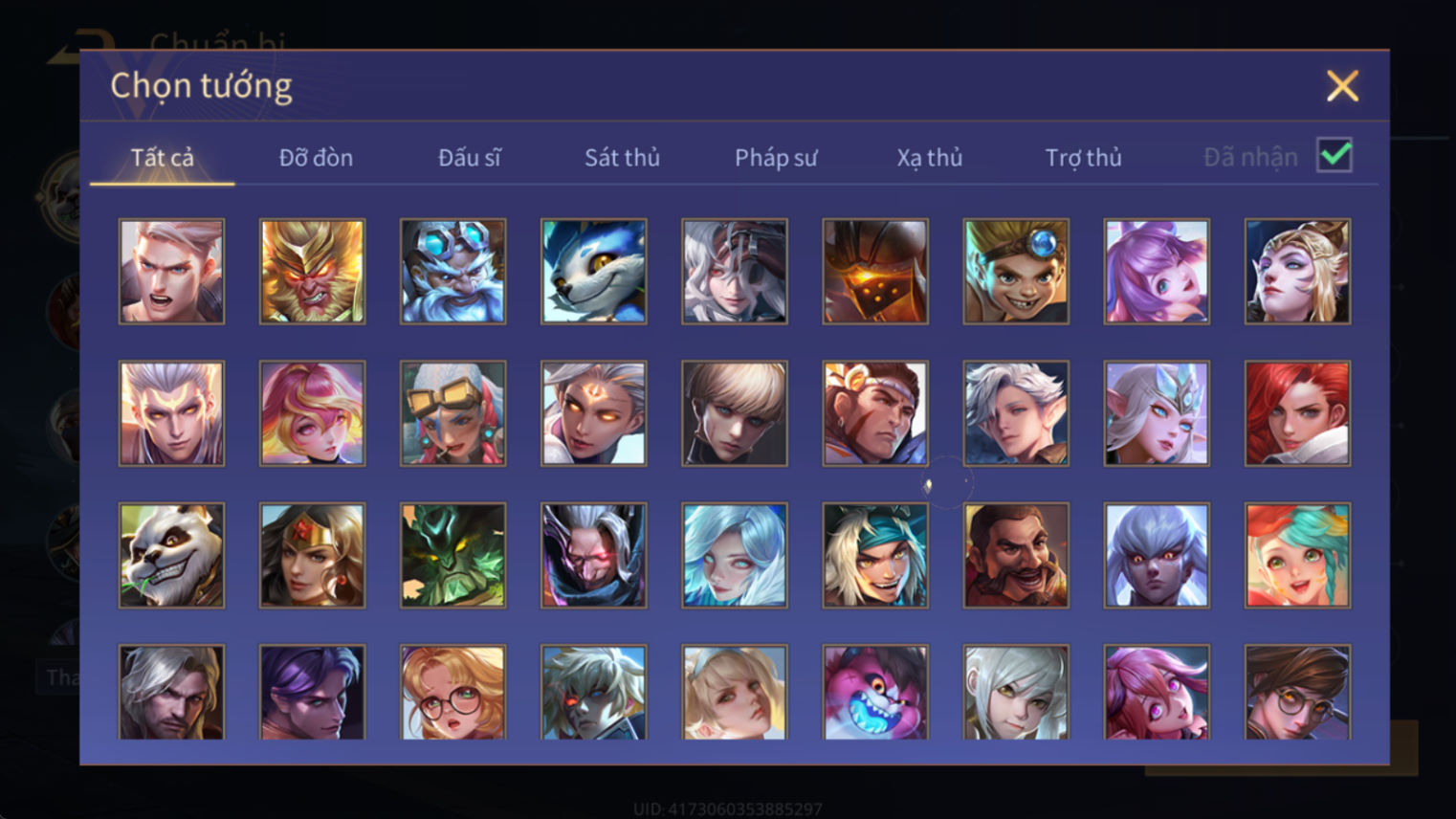Show the Pháp sư hero category
The image size is (1456, 819).
776,158
